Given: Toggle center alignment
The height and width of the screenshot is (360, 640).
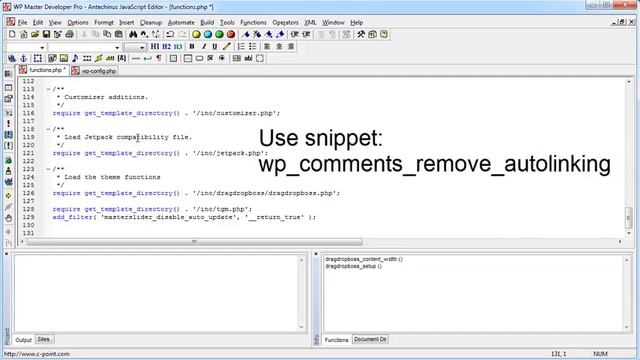Looking at the screenshot, I should (x=279, y=47).
